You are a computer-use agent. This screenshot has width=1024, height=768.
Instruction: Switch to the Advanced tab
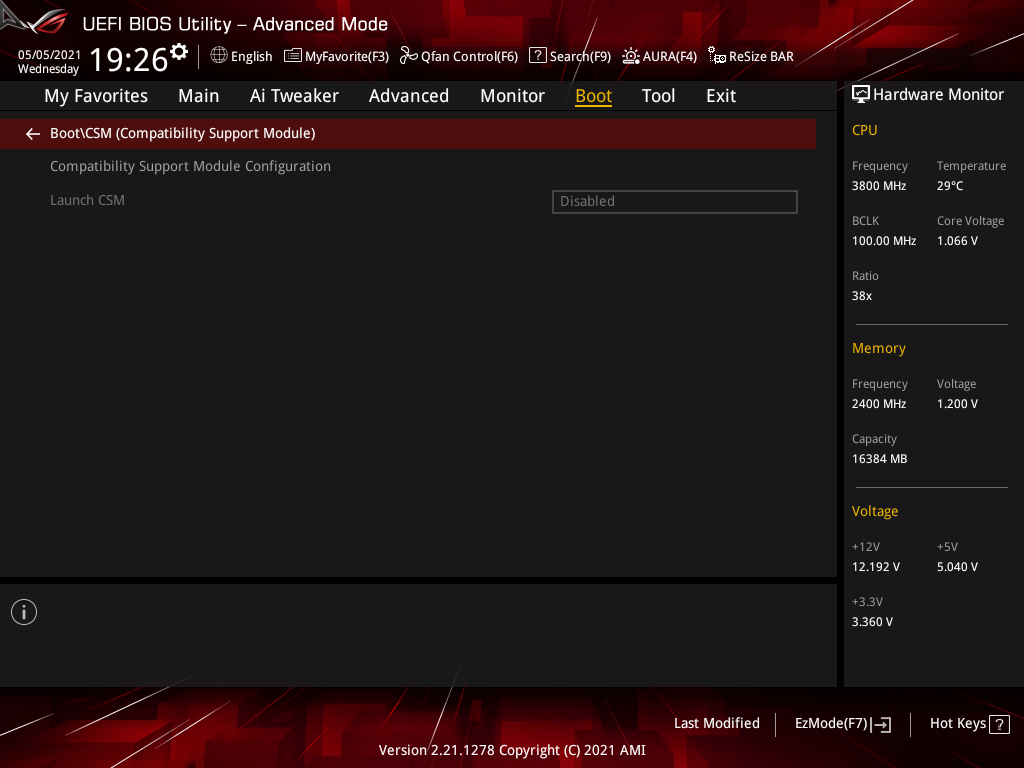pyautogui.click(x=409, y=96)
